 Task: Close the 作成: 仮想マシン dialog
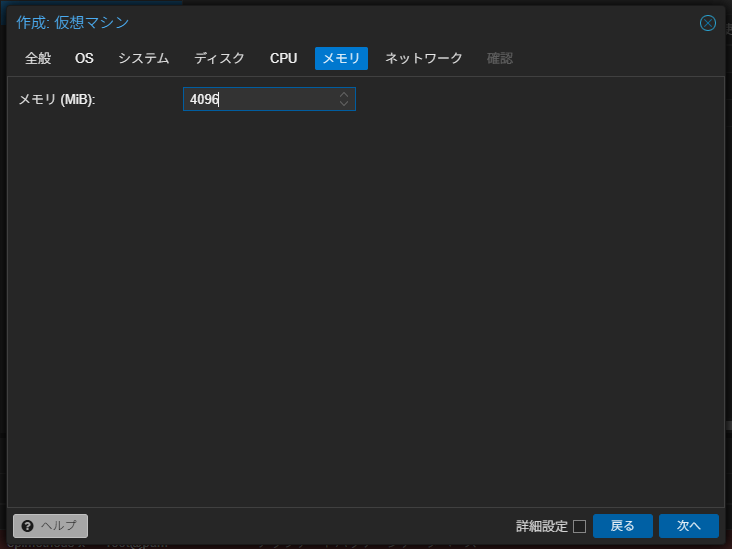(x=707, y=23)
